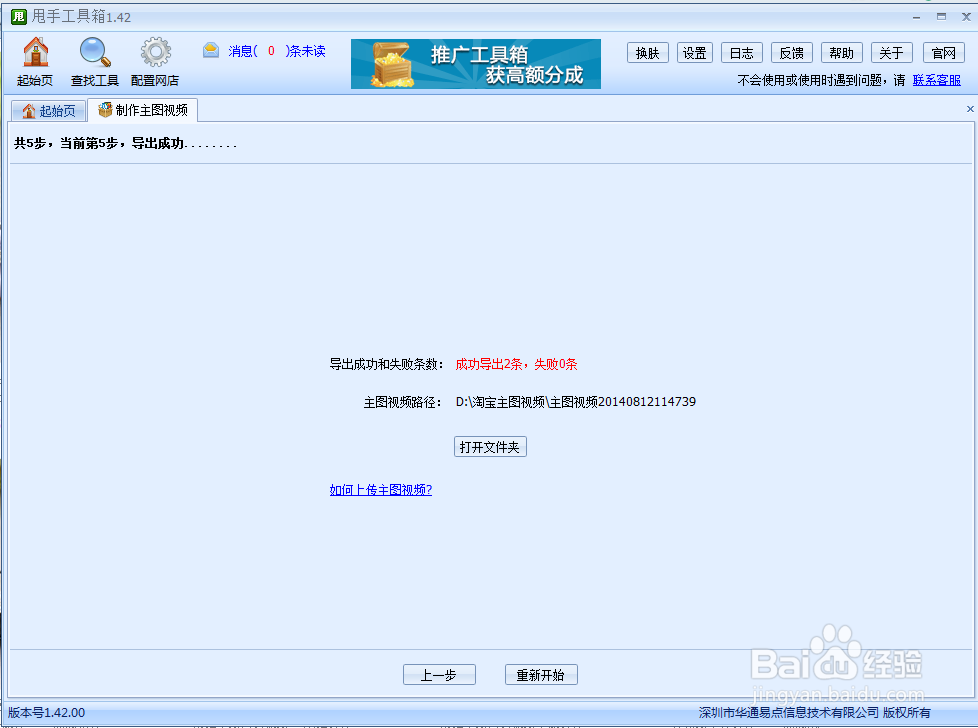Send feedback with the 反馈 button
This screenshot has height=728, width=978.
point(791,52)
